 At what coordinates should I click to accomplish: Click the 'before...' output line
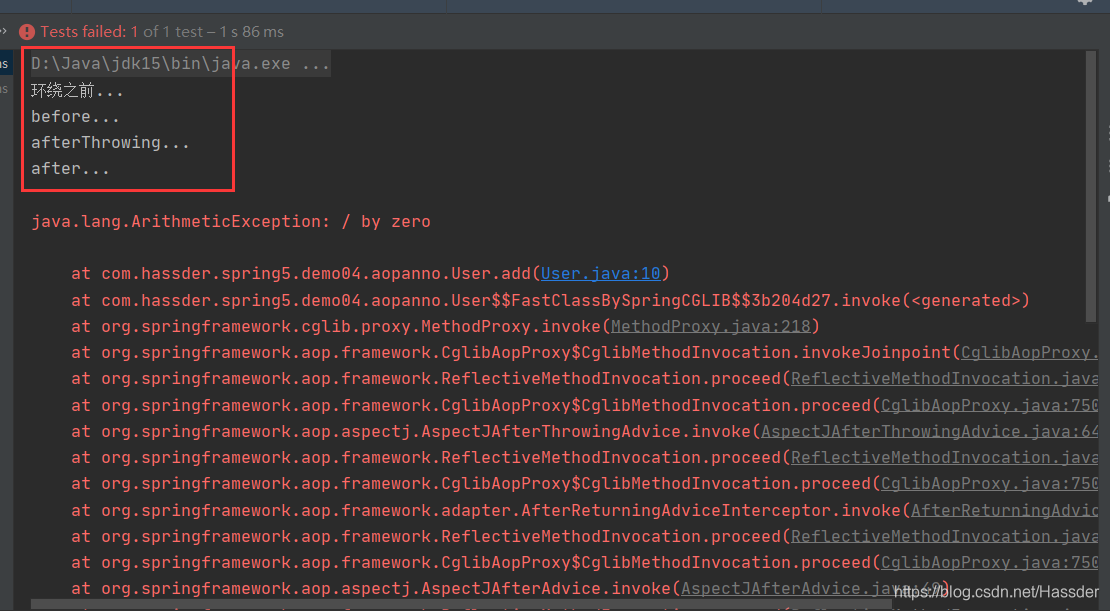coord(75,116)
